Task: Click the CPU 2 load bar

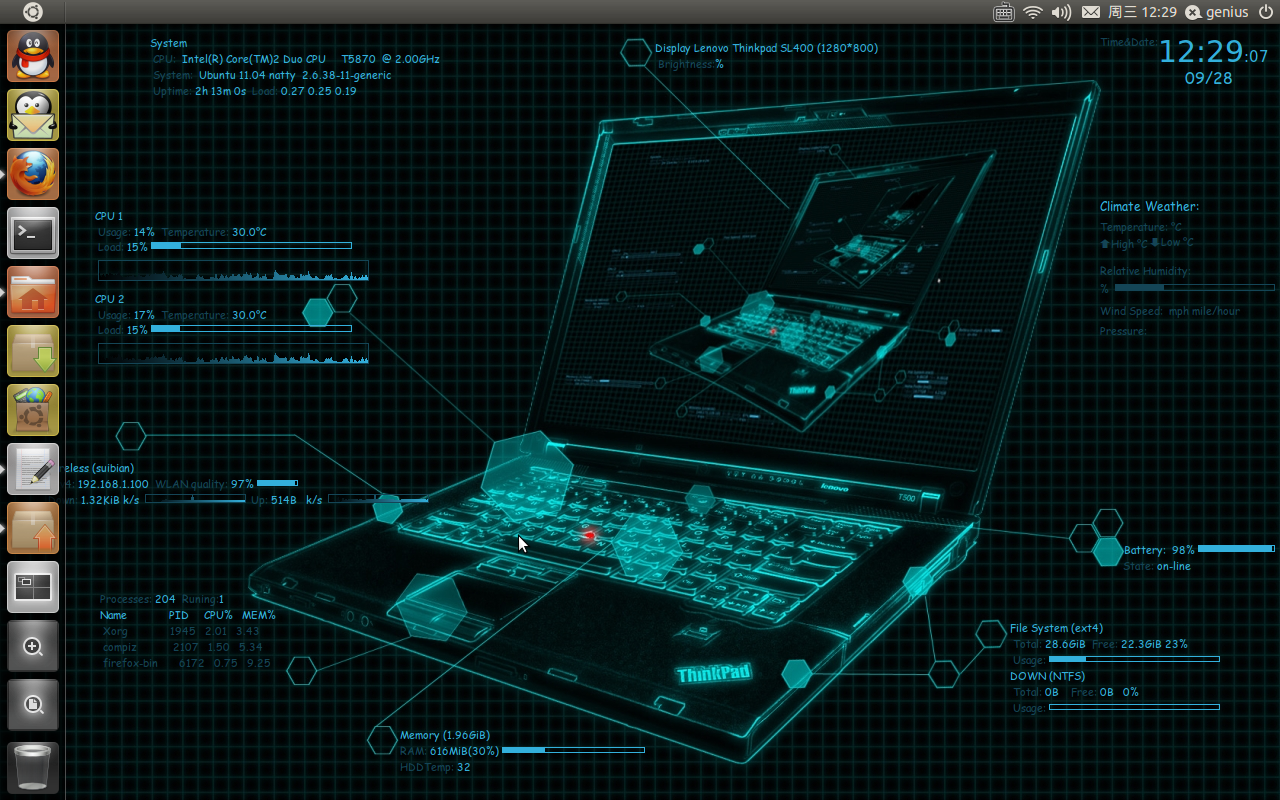Action: tap(251, 328)
